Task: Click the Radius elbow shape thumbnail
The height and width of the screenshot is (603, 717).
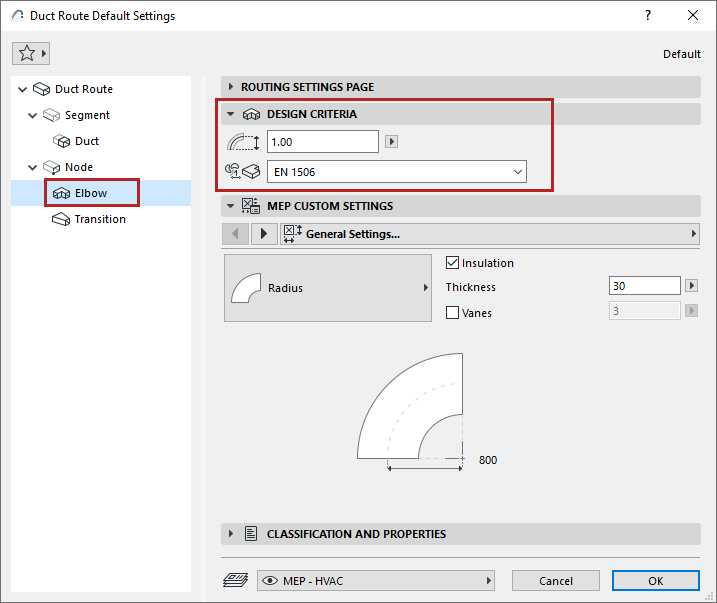Action: coord(246,288)
